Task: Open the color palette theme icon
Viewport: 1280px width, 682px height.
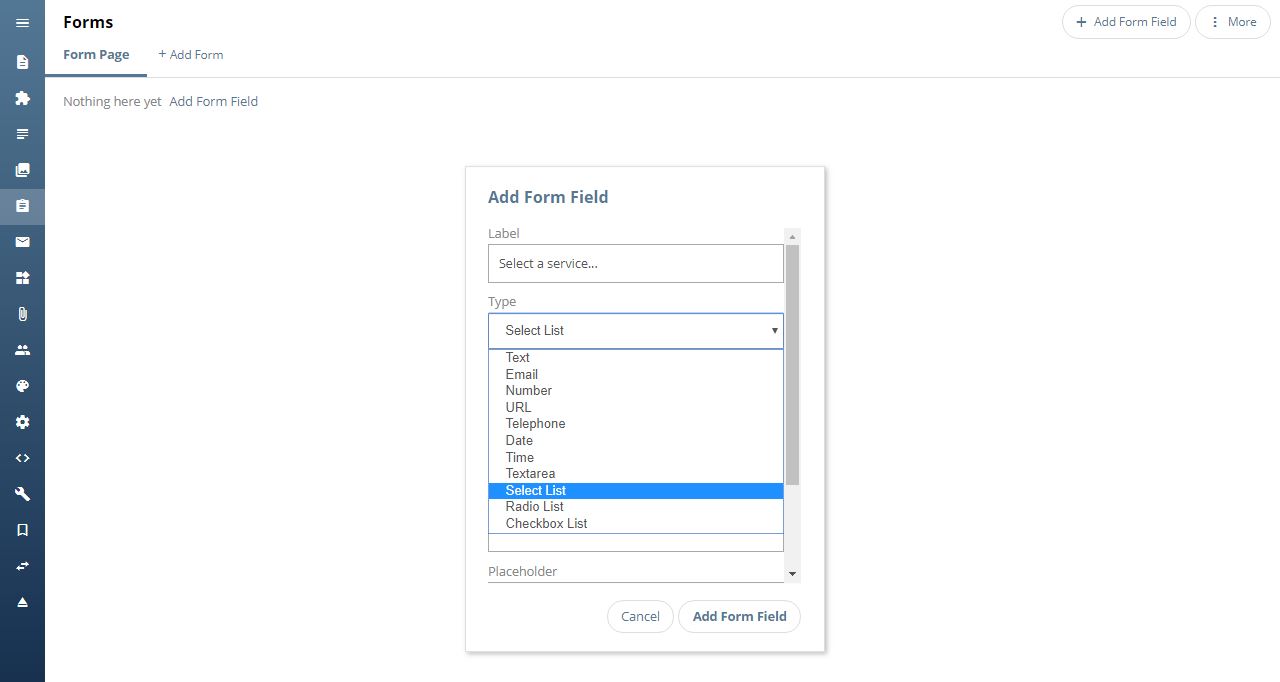Action: point(22,386)
